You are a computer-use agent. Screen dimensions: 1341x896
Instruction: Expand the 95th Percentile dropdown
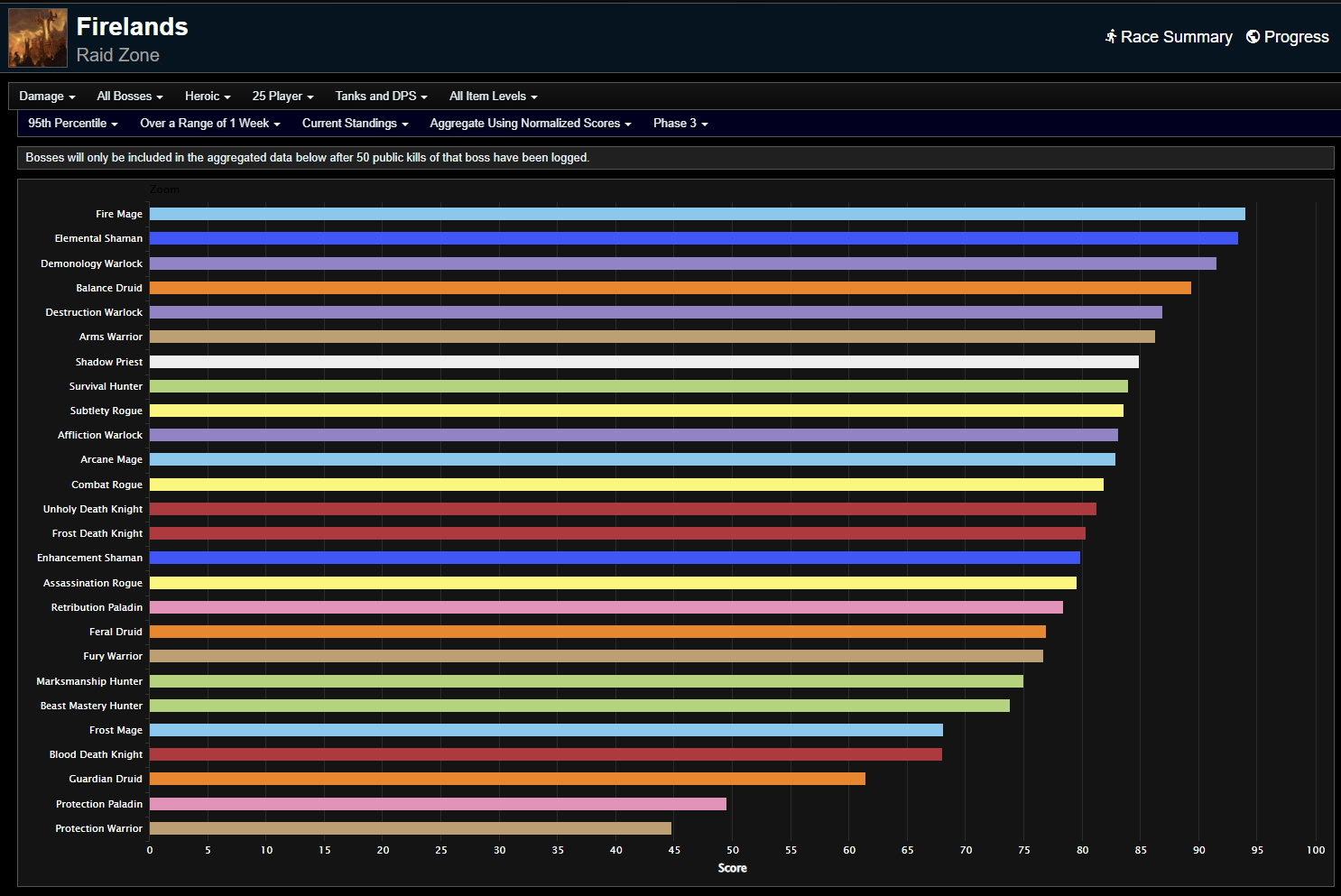click(72, 124)
